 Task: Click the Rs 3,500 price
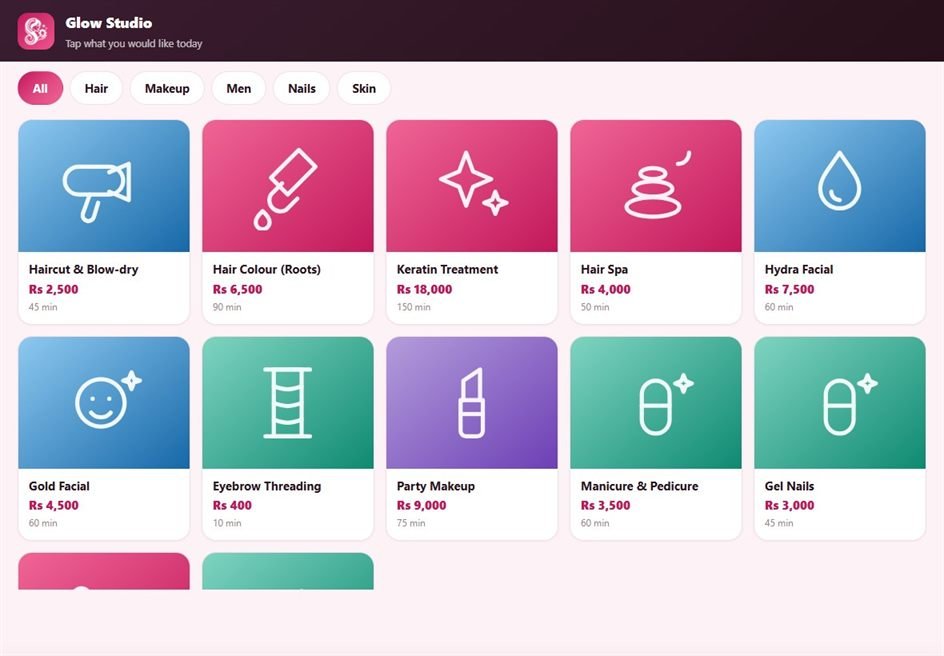tap(606, 506)
